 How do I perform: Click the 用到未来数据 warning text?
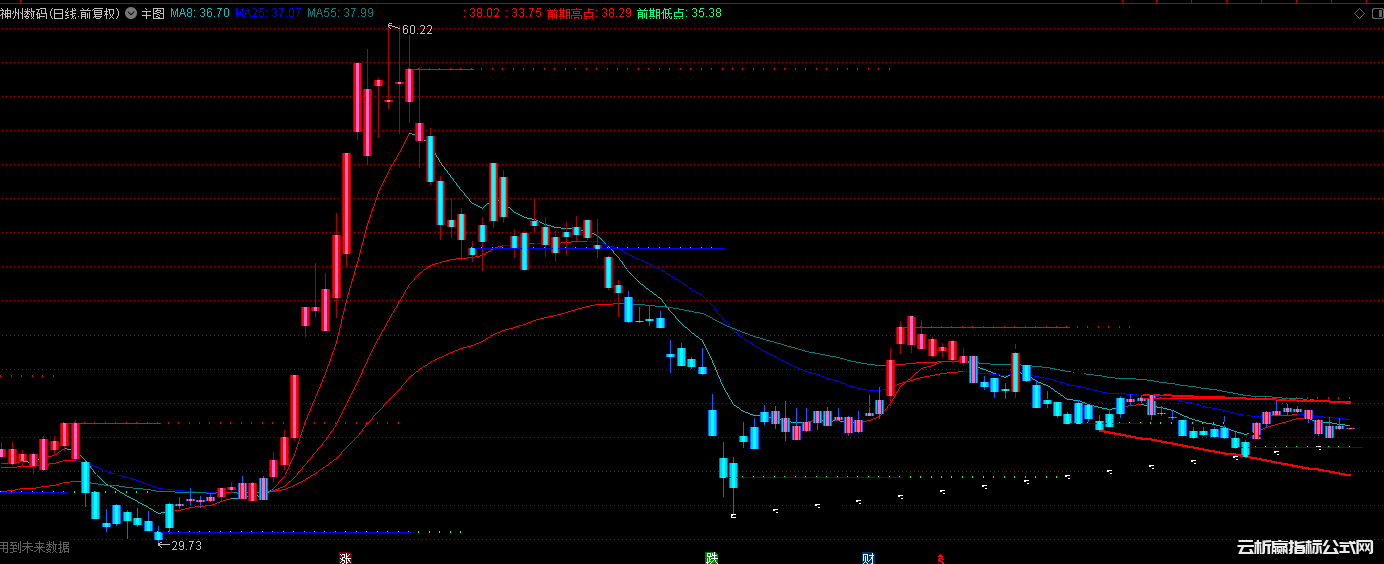tap(35, 547)
